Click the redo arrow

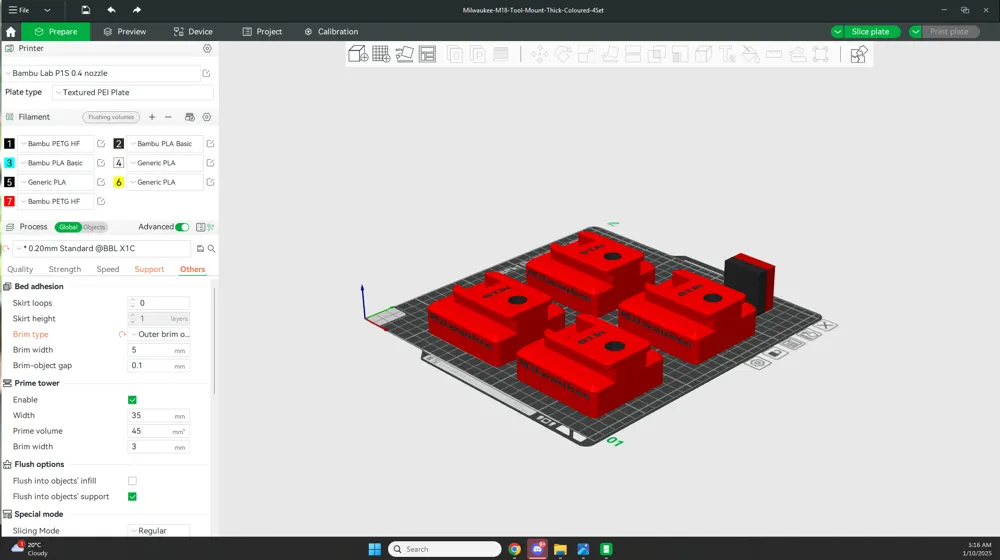coord(136,10)
